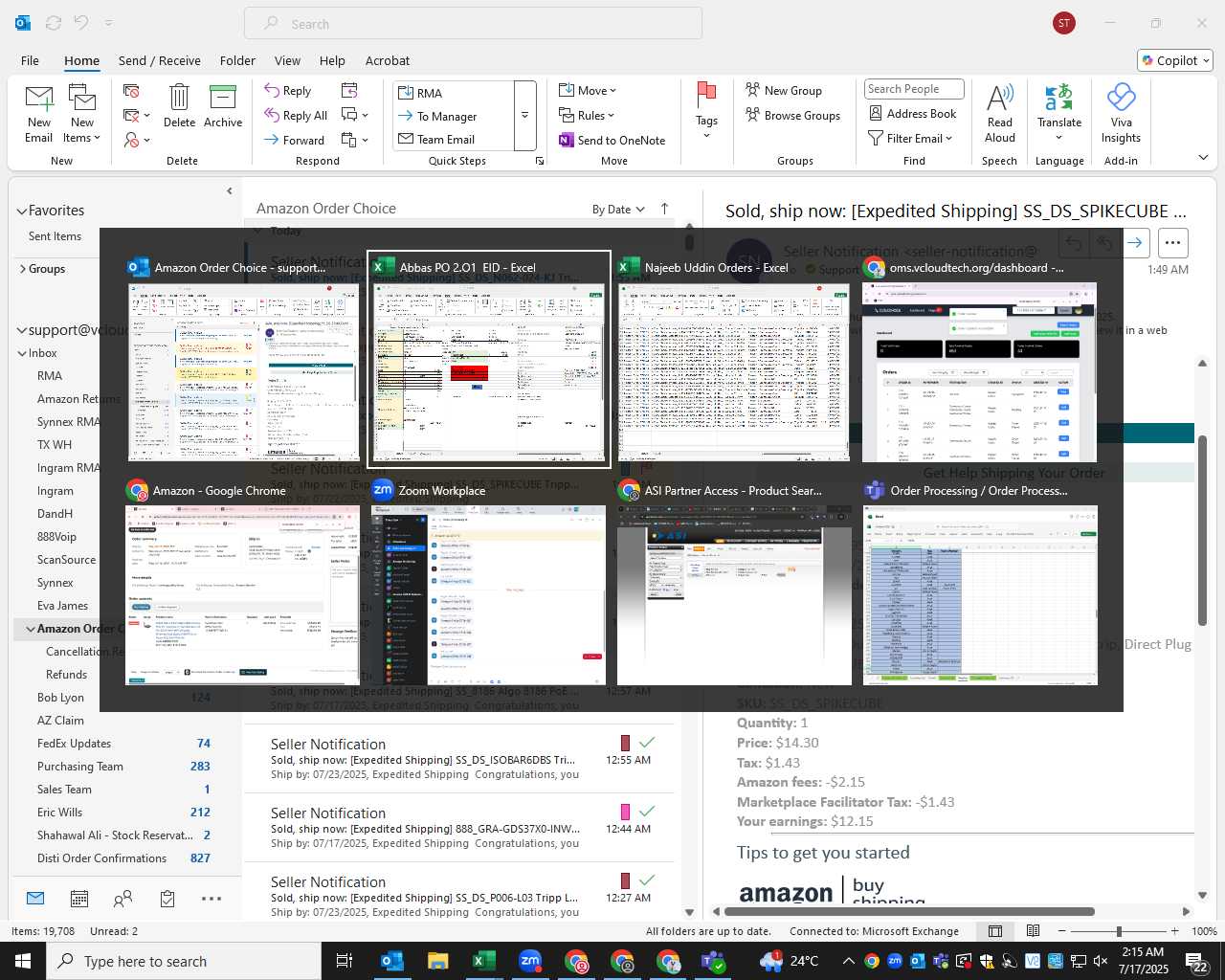Expand the Quick Steps gallery
The image size is (1225, 980).
coord(524,115)
